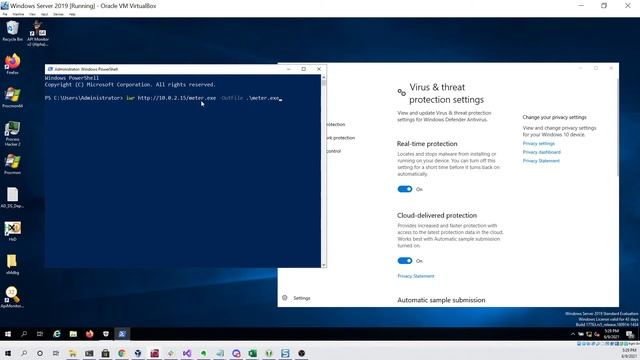640x360 pixels.
Task: Click the PowerShell scrollbar up arrow
Action: click(324, 77)
